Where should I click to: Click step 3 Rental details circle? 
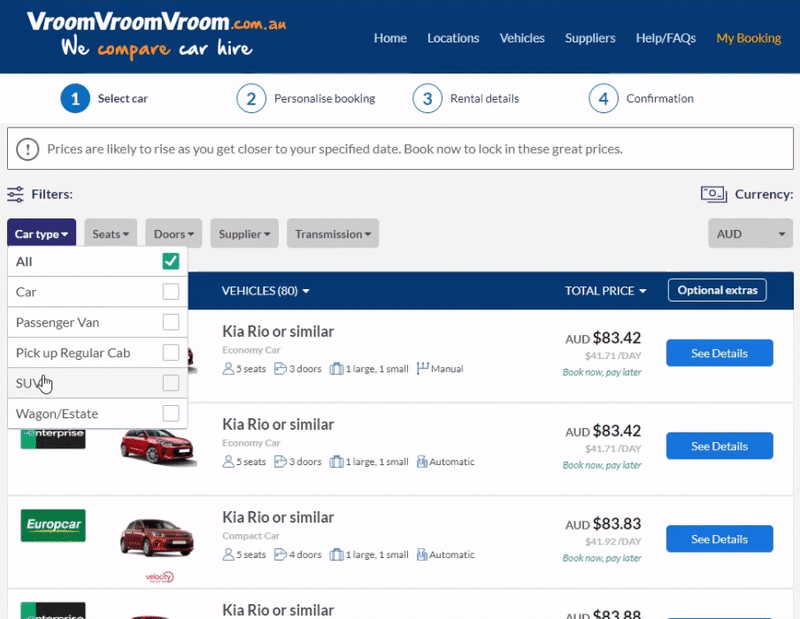pyautogui.click(x=427, y=99)
